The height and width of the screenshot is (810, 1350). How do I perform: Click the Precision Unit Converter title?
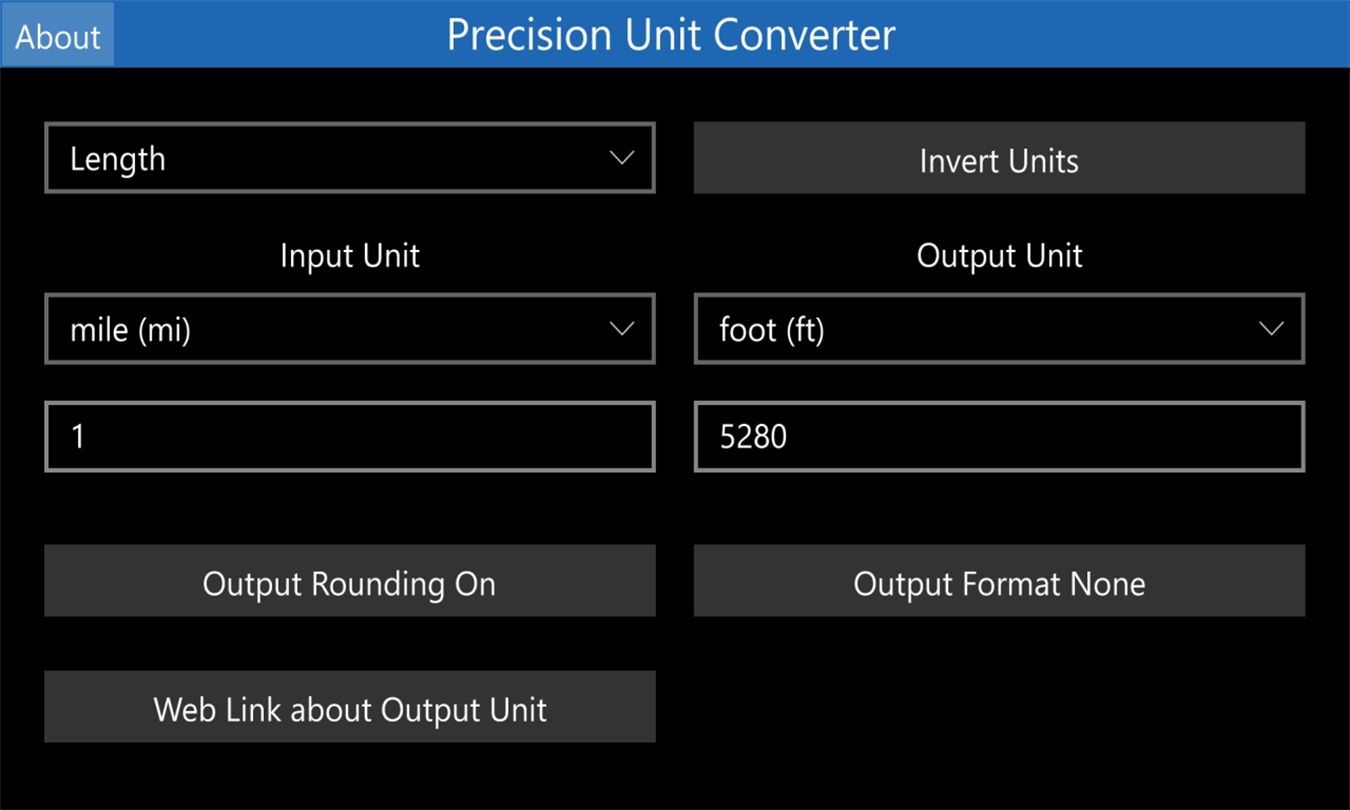(x=671, y=35)
